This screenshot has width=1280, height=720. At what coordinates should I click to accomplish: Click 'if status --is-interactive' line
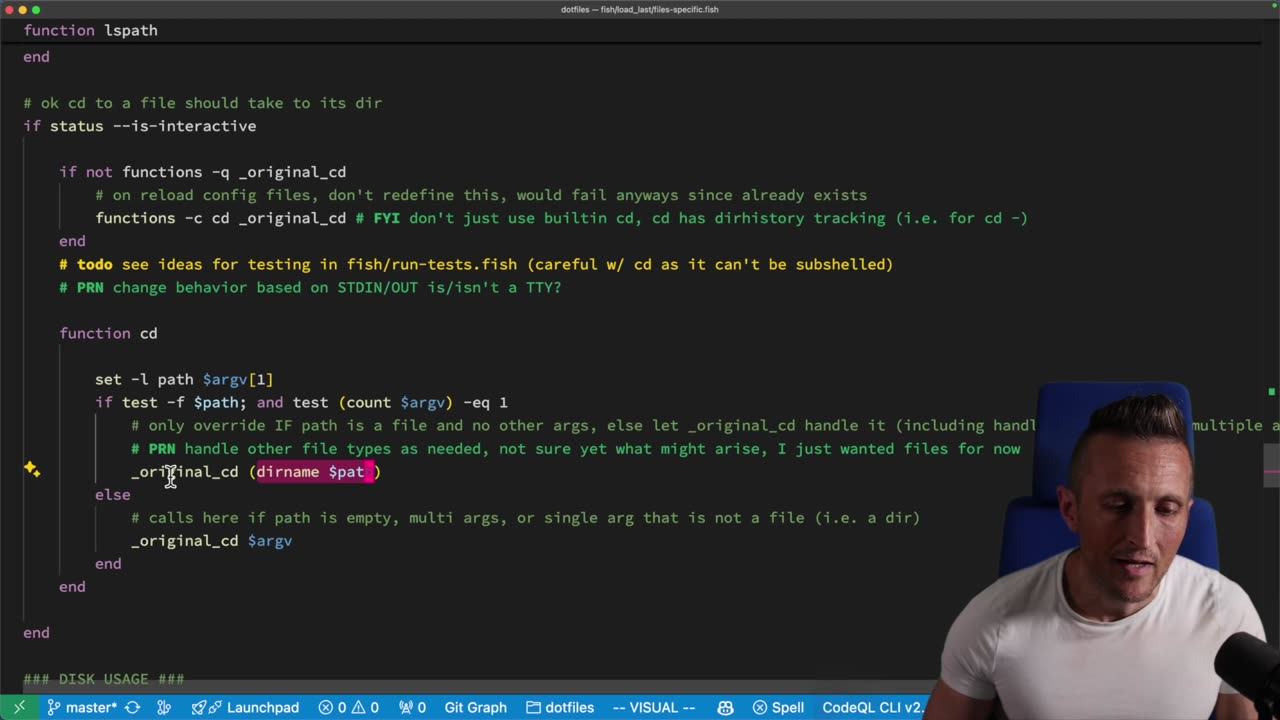(140, 126)
